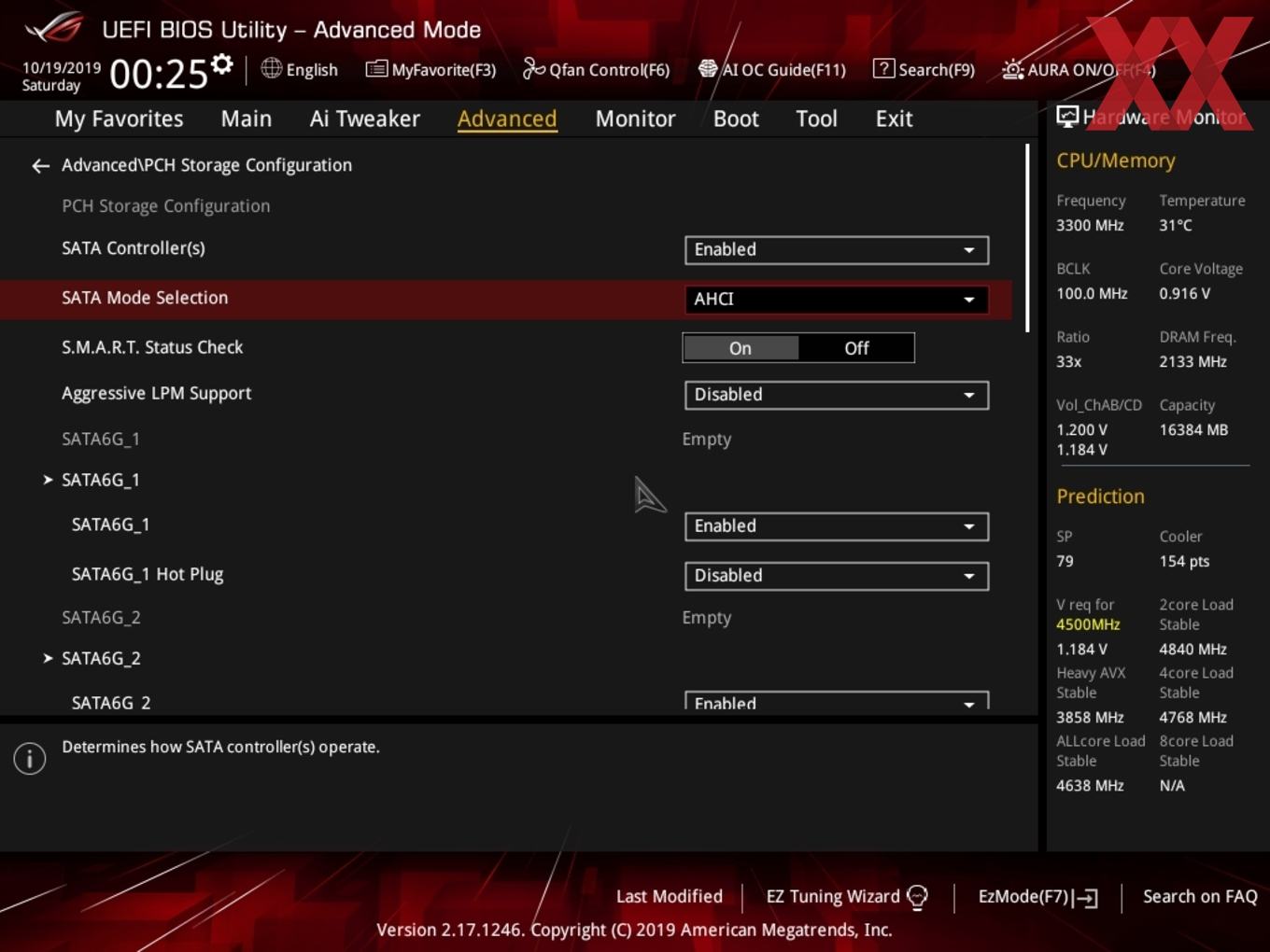1270x952 pixels.
Task: Click the Hardware Monitor screen icon
Action: [1067, 117]
